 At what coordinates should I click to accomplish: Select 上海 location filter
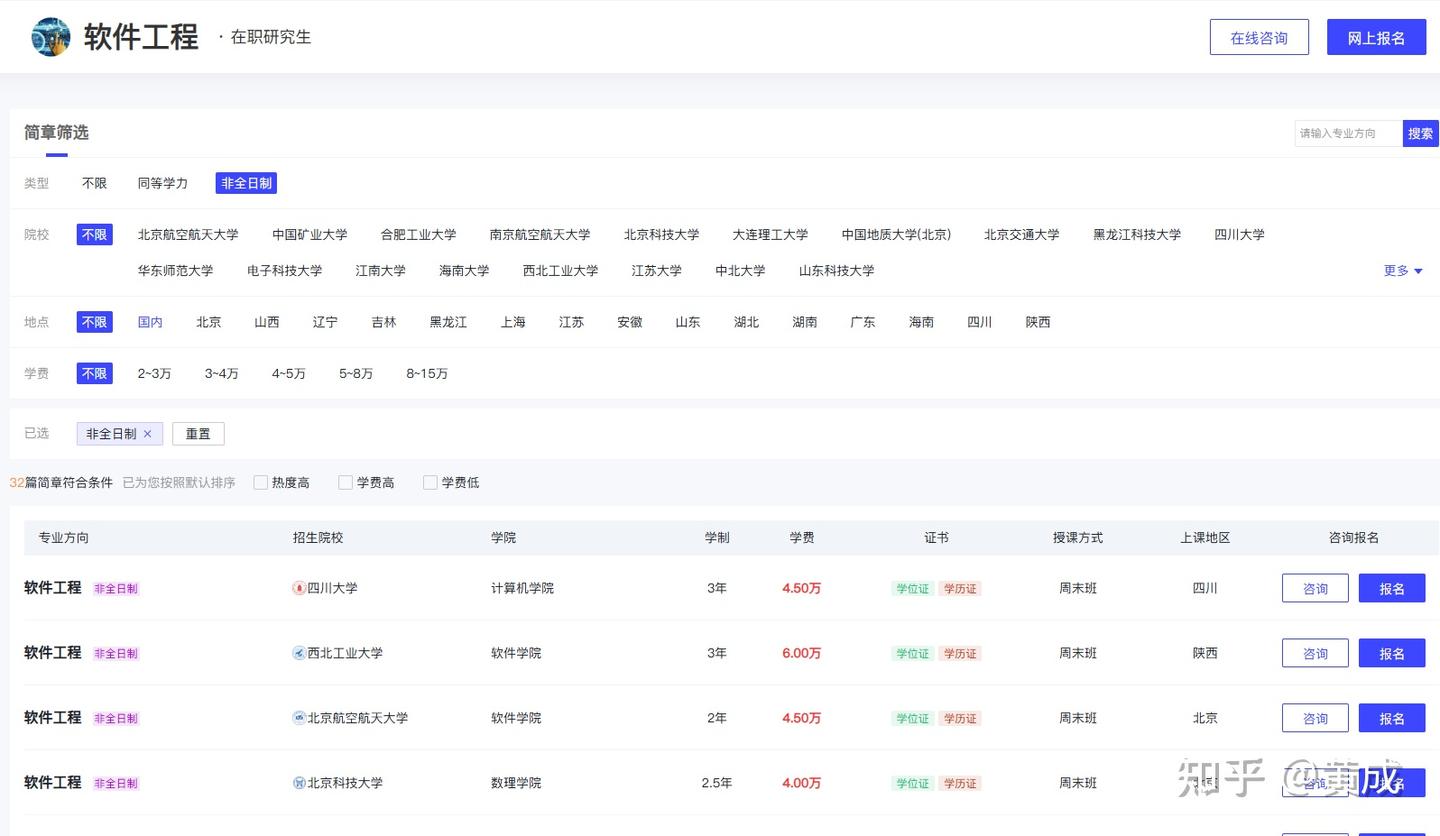coord(513,322)
